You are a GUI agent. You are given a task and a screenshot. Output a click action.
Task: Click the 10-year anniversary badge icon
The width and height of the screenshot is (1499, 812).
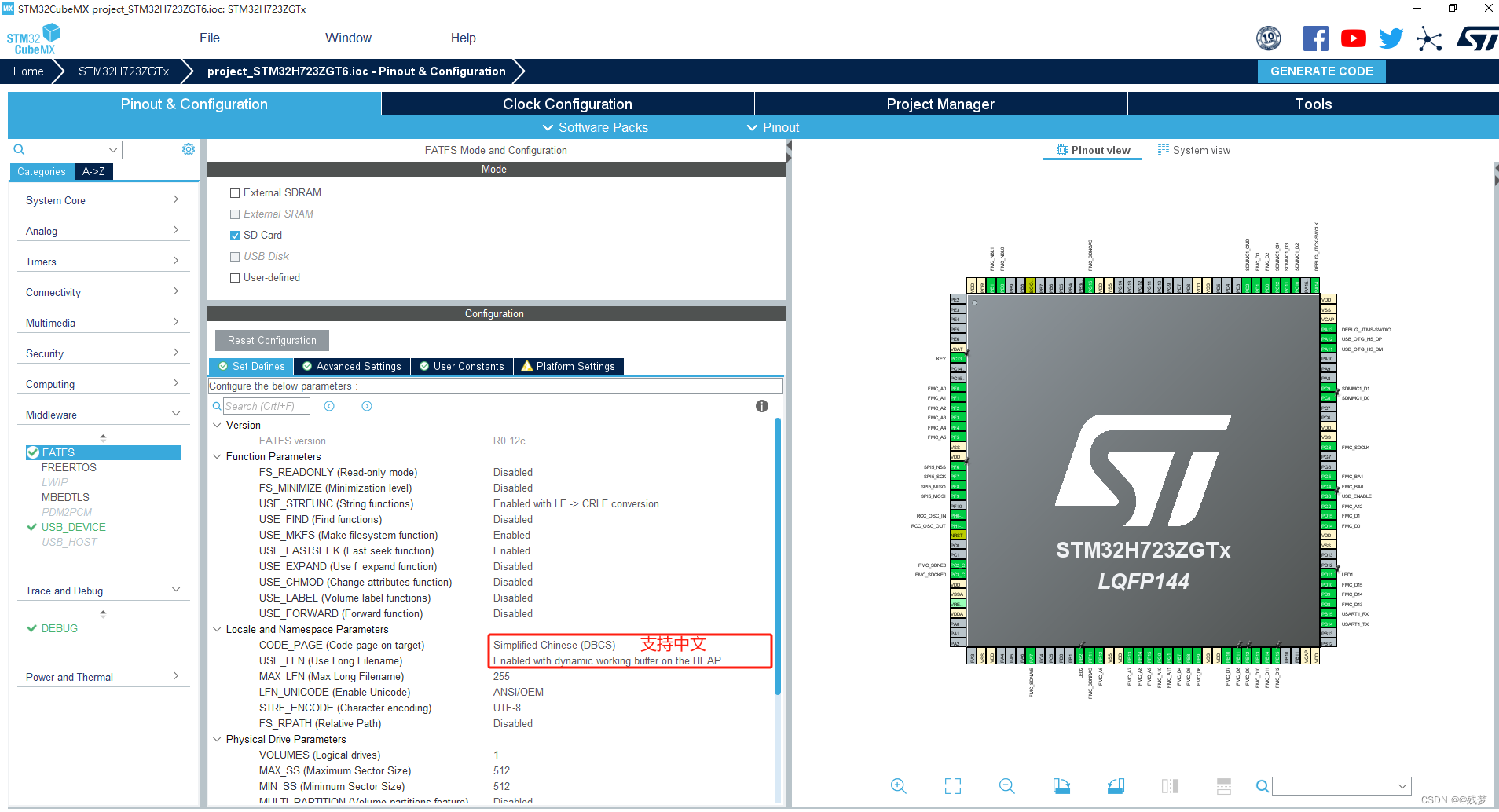pos(1269,38)
